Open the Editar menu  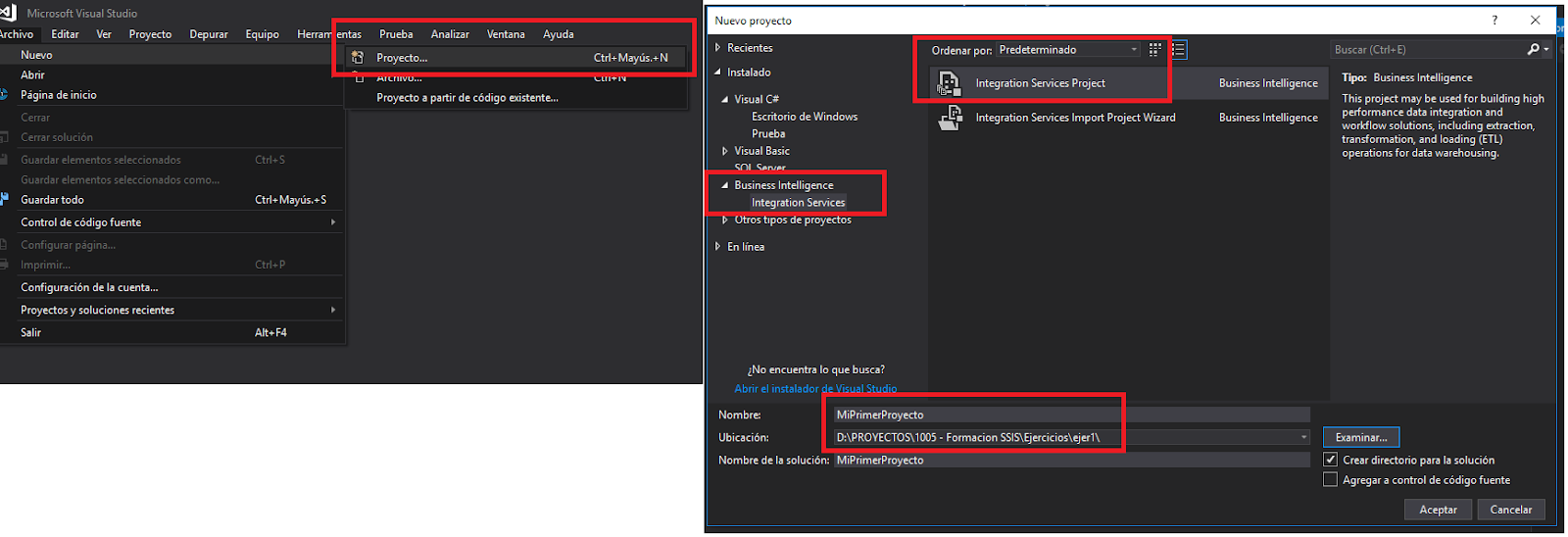coord(65,34)
